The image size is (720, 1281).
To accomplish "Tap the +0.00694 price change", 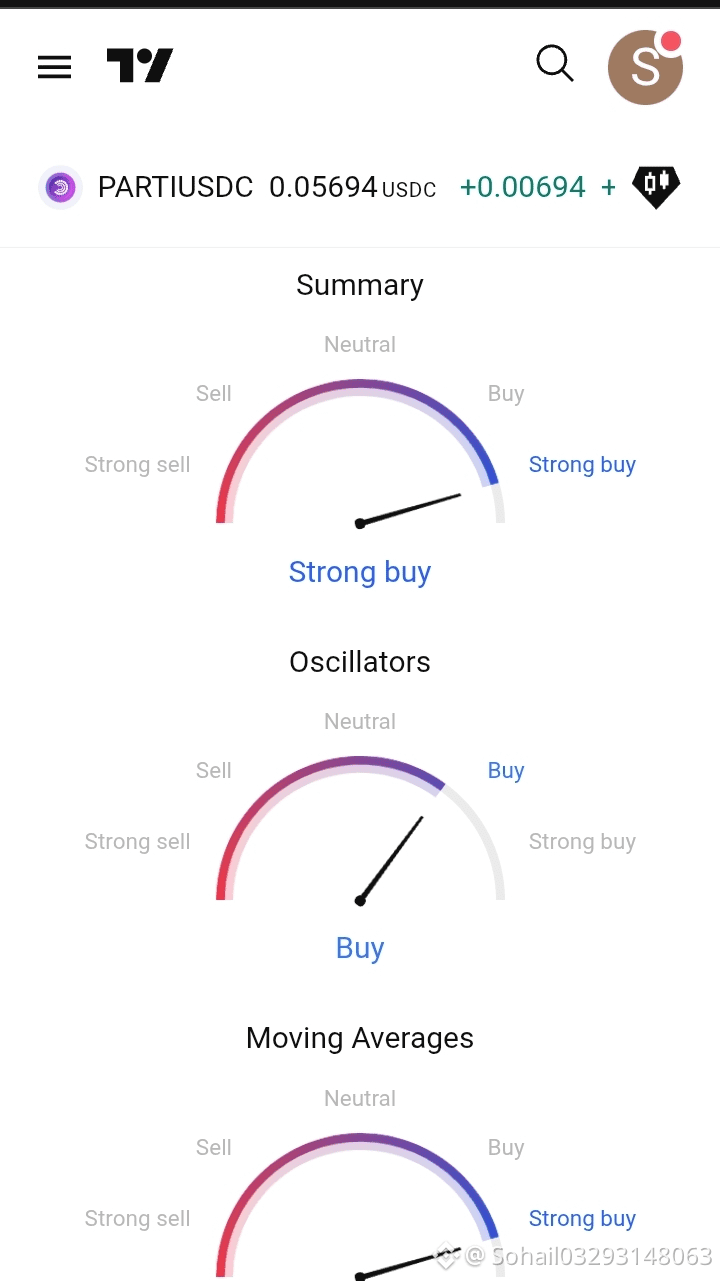I will click(x=523, y=187).
